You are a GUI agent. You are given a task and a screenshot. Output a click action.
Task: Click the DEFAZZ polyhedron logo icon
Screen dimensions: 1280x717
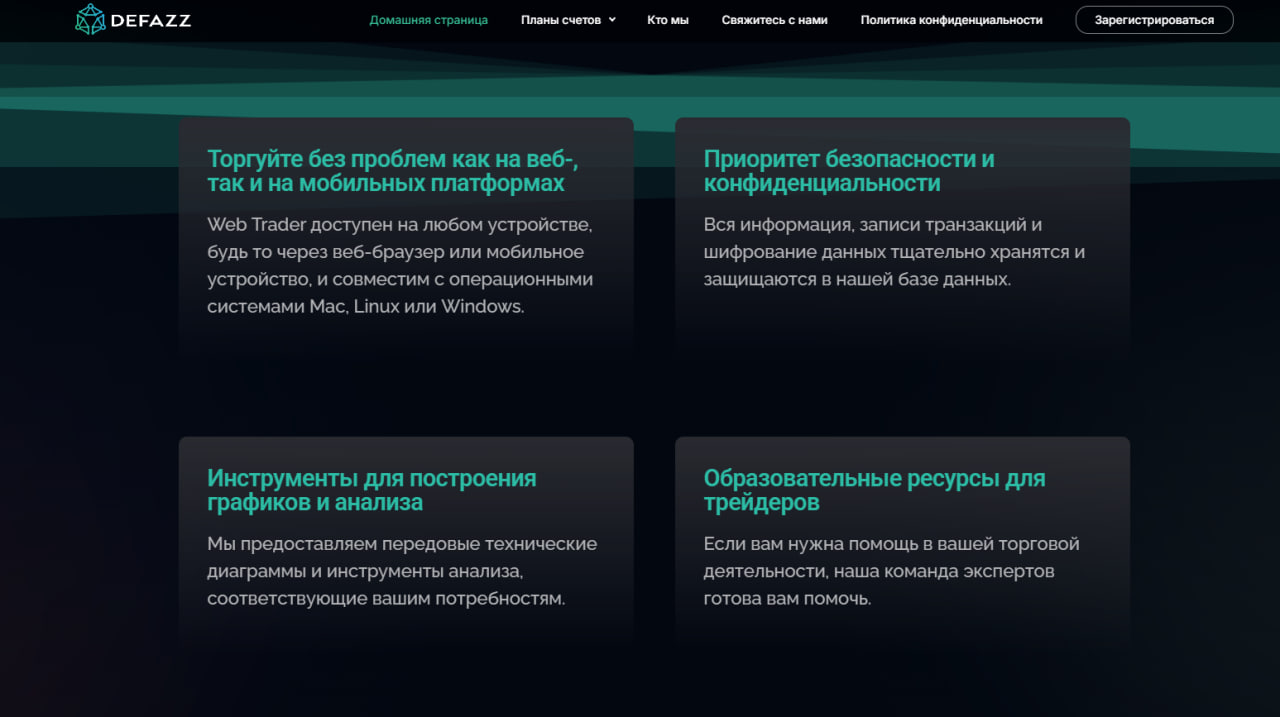(x=90, y=20)
